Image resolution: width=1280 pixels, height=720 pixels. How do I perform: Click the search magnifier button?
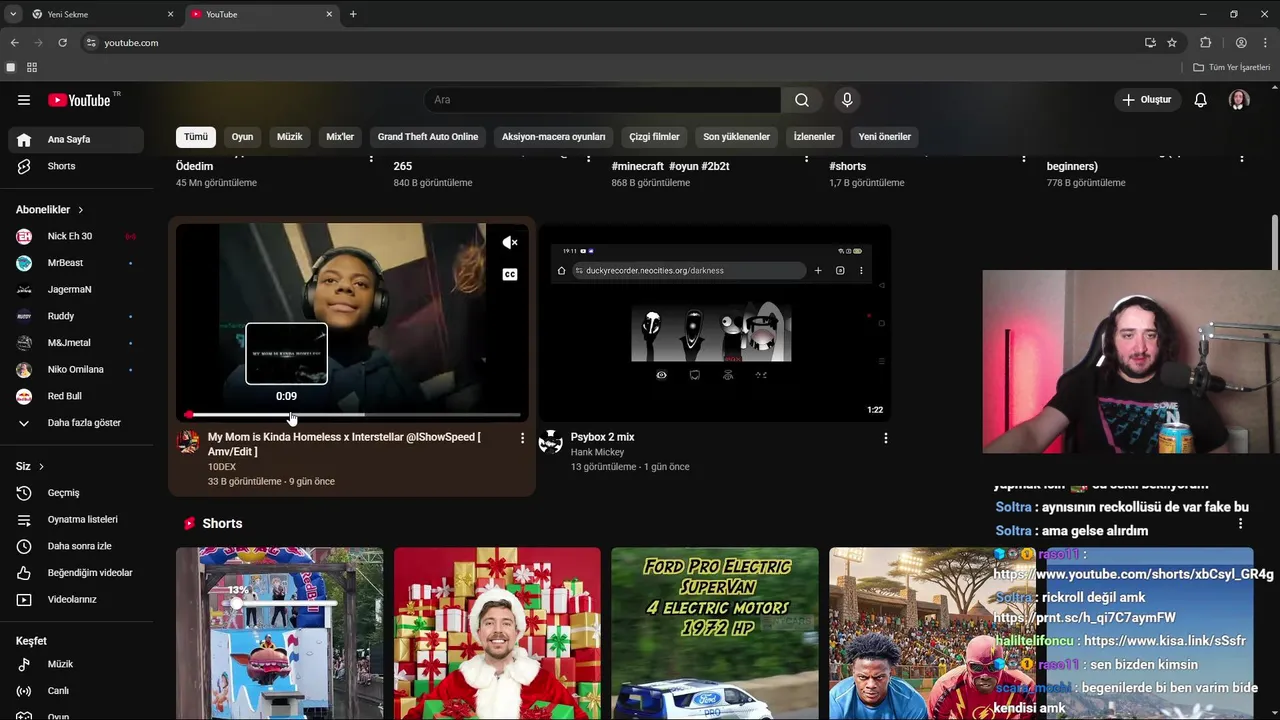[x=802, y=100]
